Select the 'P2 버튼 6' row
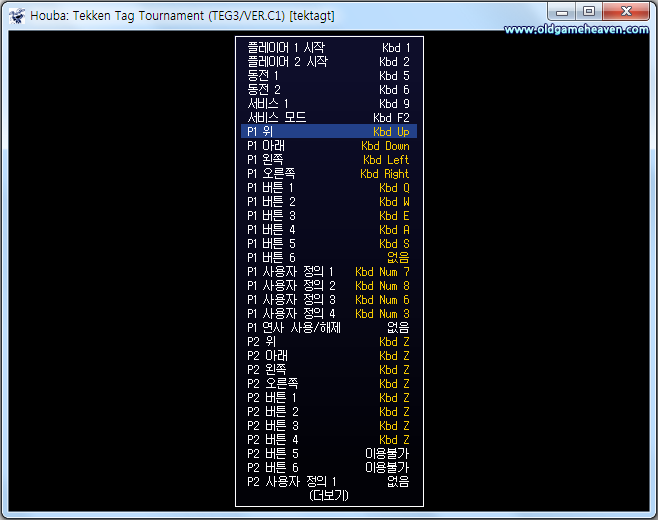This screenshot has height=520, width=658. click(329, 468)
